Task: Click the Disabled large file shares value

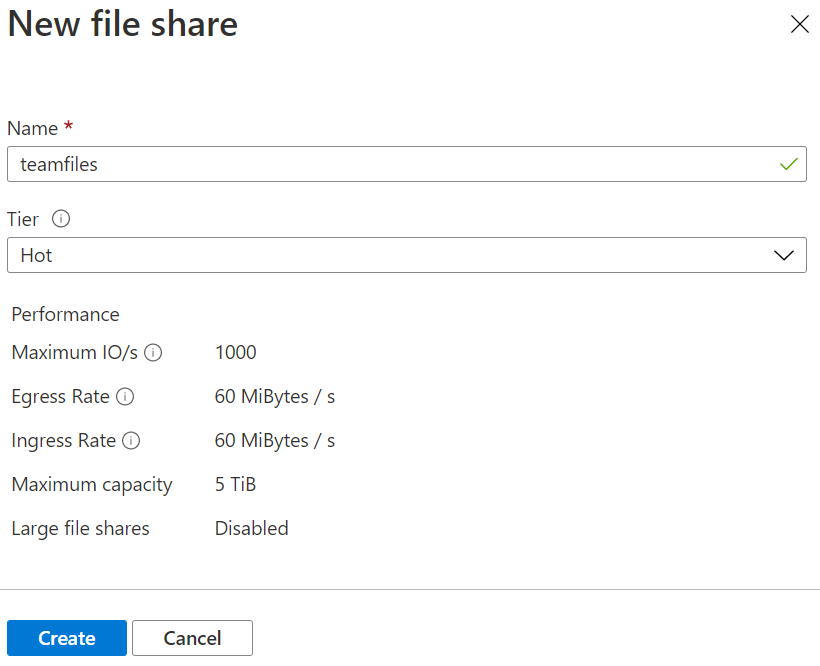Action: [x=251, y=529]
